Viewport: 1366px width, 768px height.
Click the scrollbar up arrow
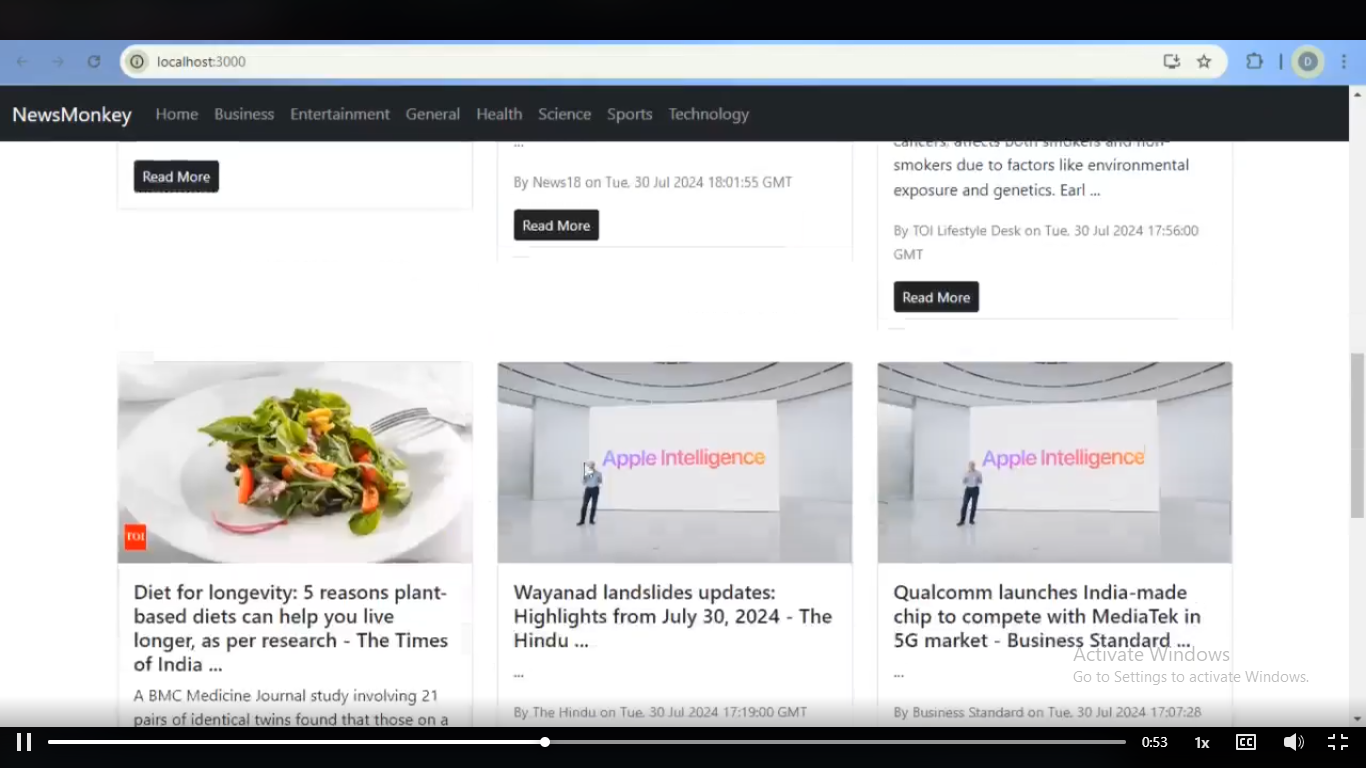pyautogui.click(x=1357, y=94)
